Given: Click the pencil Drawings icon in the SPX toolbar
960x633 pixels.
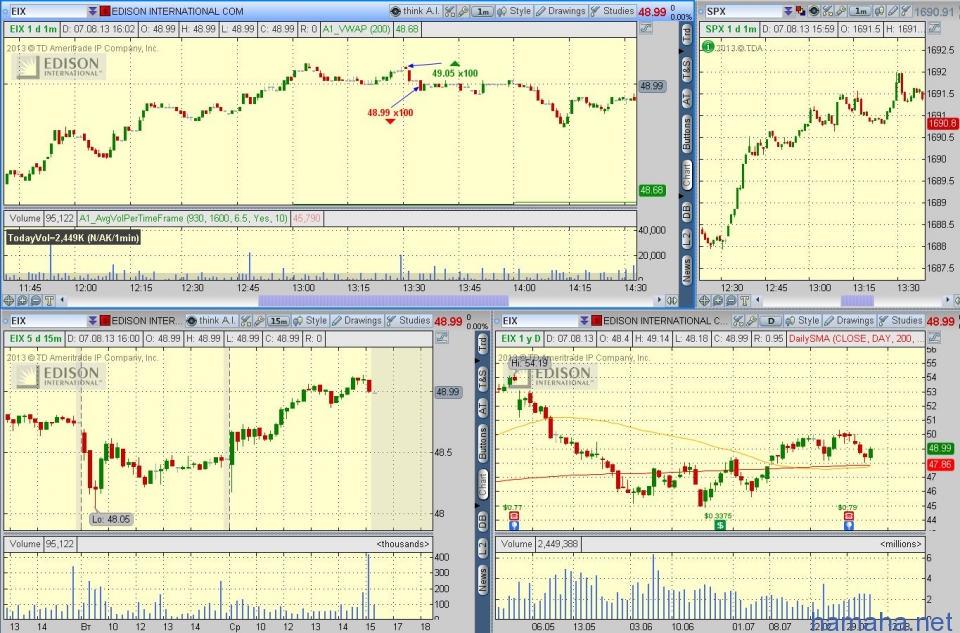Looking at the screenshot, I should [893, 11].
